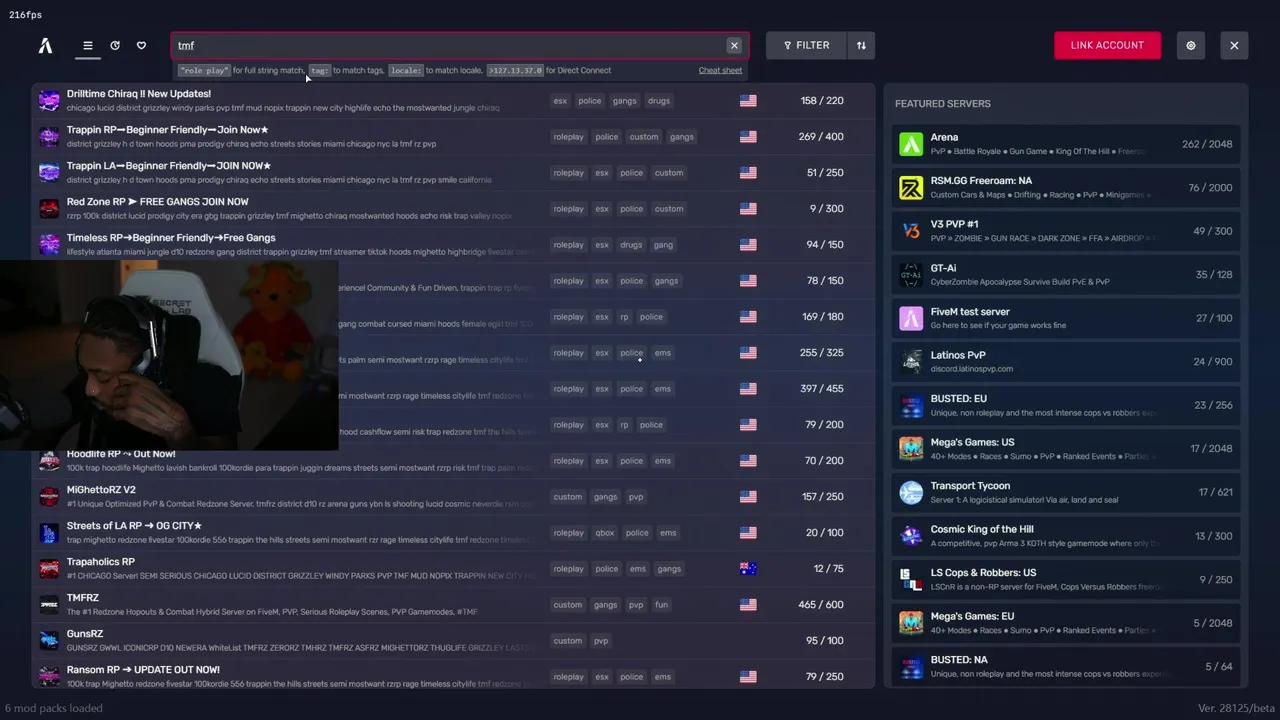Open BUSTED: NA featured server
1280x720 pixels.
click(1066, 666)
